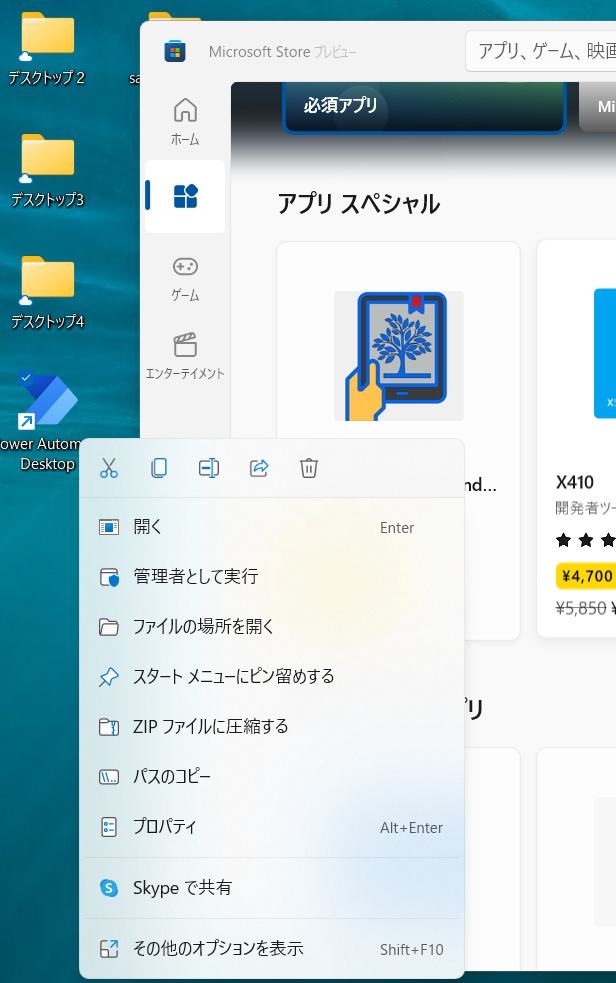This screenshot has width=616, height=983.
Task: Click the Cut scissors icon in context menu
Action: coord(109,468)
